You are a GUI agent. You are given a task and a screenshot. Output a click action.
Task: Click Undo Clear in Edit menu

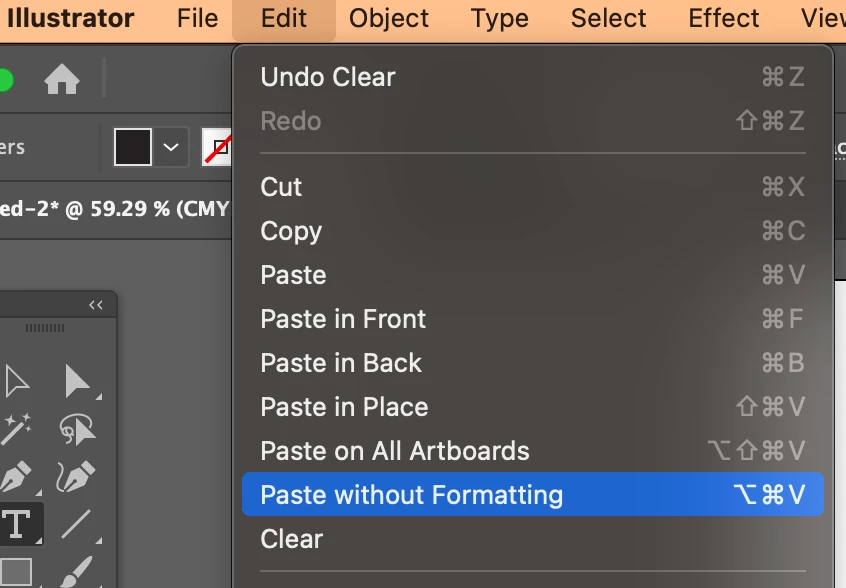[327, 77]
